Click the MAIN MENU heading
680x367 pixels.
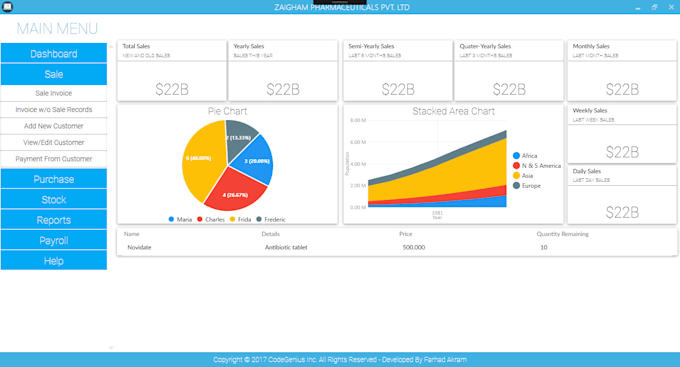pos(57,29)
